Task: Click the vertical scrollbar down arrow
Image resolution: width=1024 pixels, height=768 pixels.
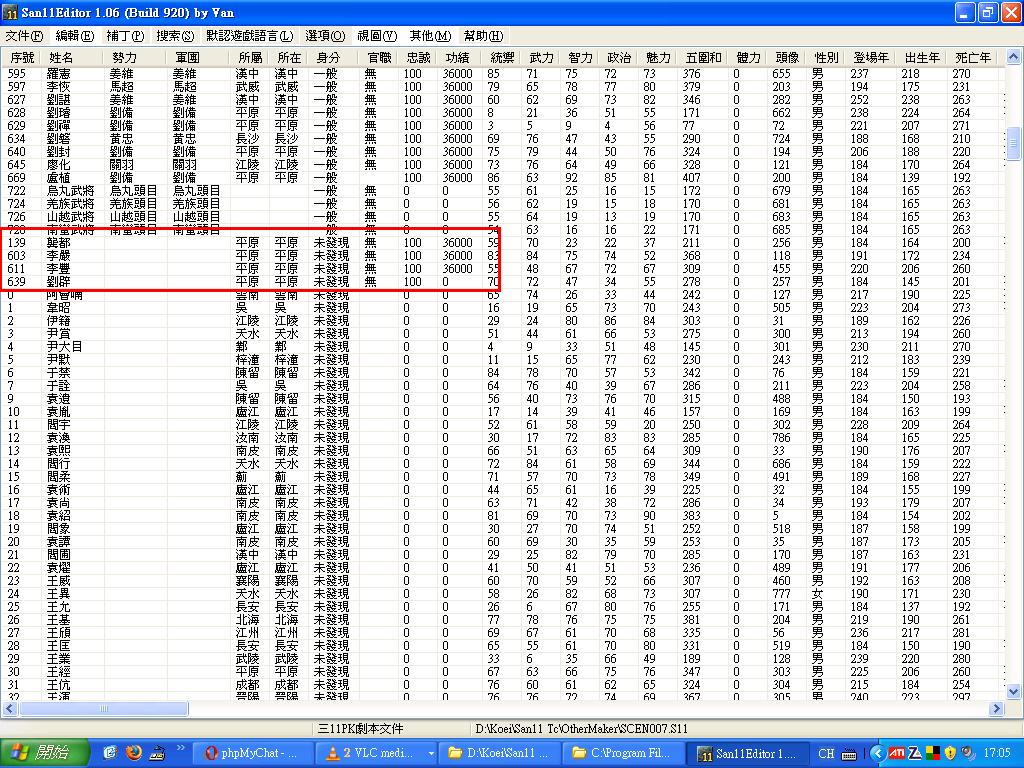Action: pyautogui.click(x=1014, y=695)
